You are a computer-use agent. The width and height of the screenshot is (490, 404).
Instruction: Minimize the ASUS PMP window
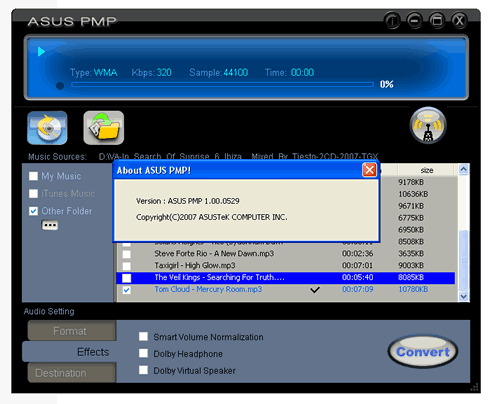(415, 21)
